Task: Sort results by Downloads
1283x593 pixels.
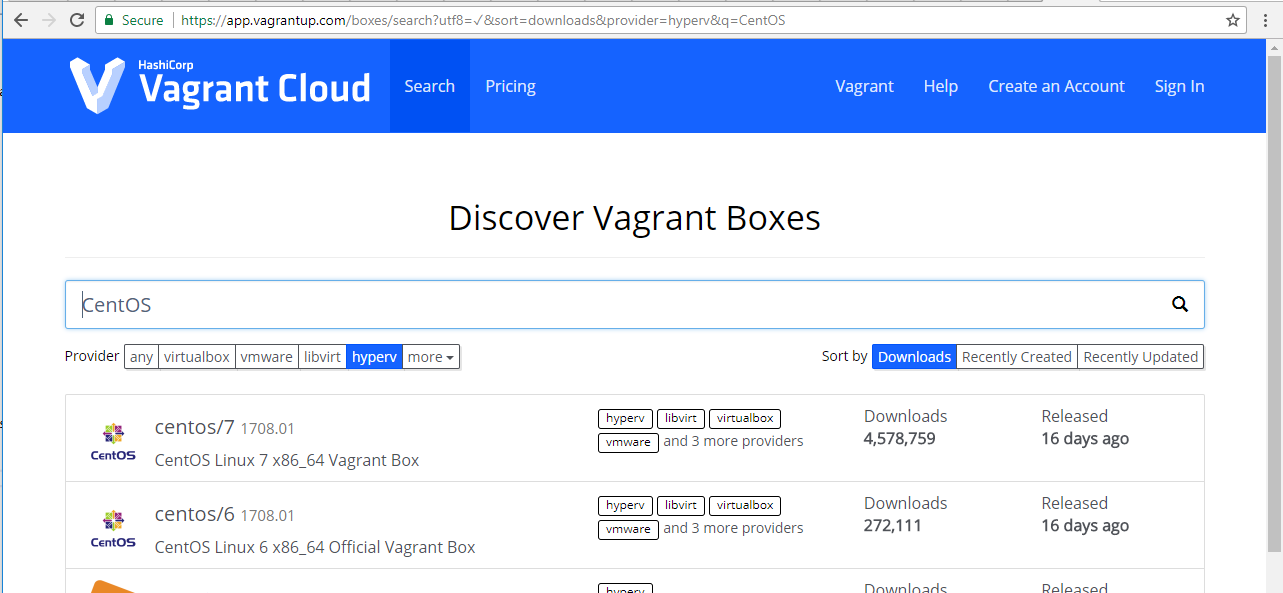Action: tap(915, 357)
